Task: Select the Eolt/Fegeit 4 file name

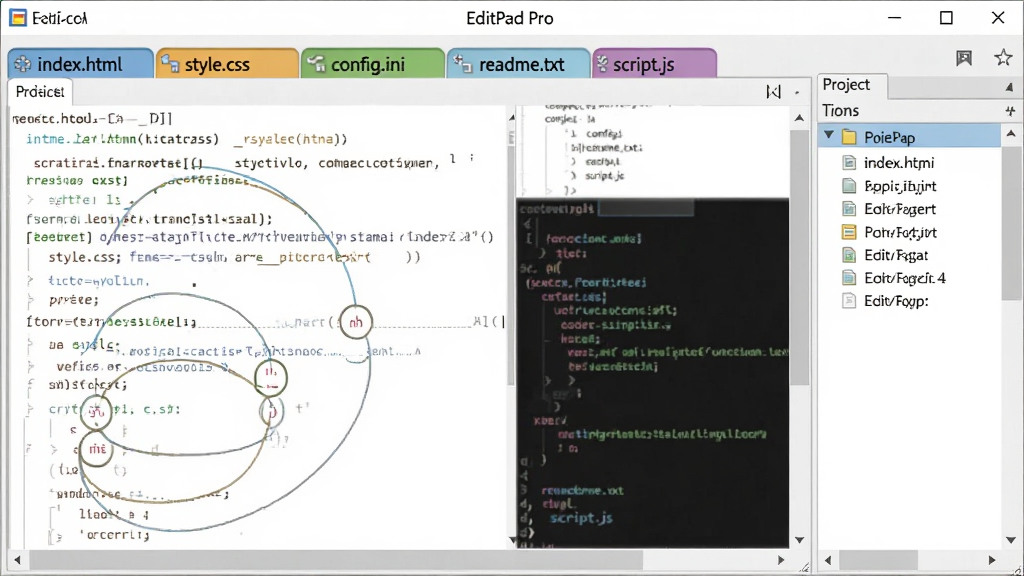Action: coord(904,278)
